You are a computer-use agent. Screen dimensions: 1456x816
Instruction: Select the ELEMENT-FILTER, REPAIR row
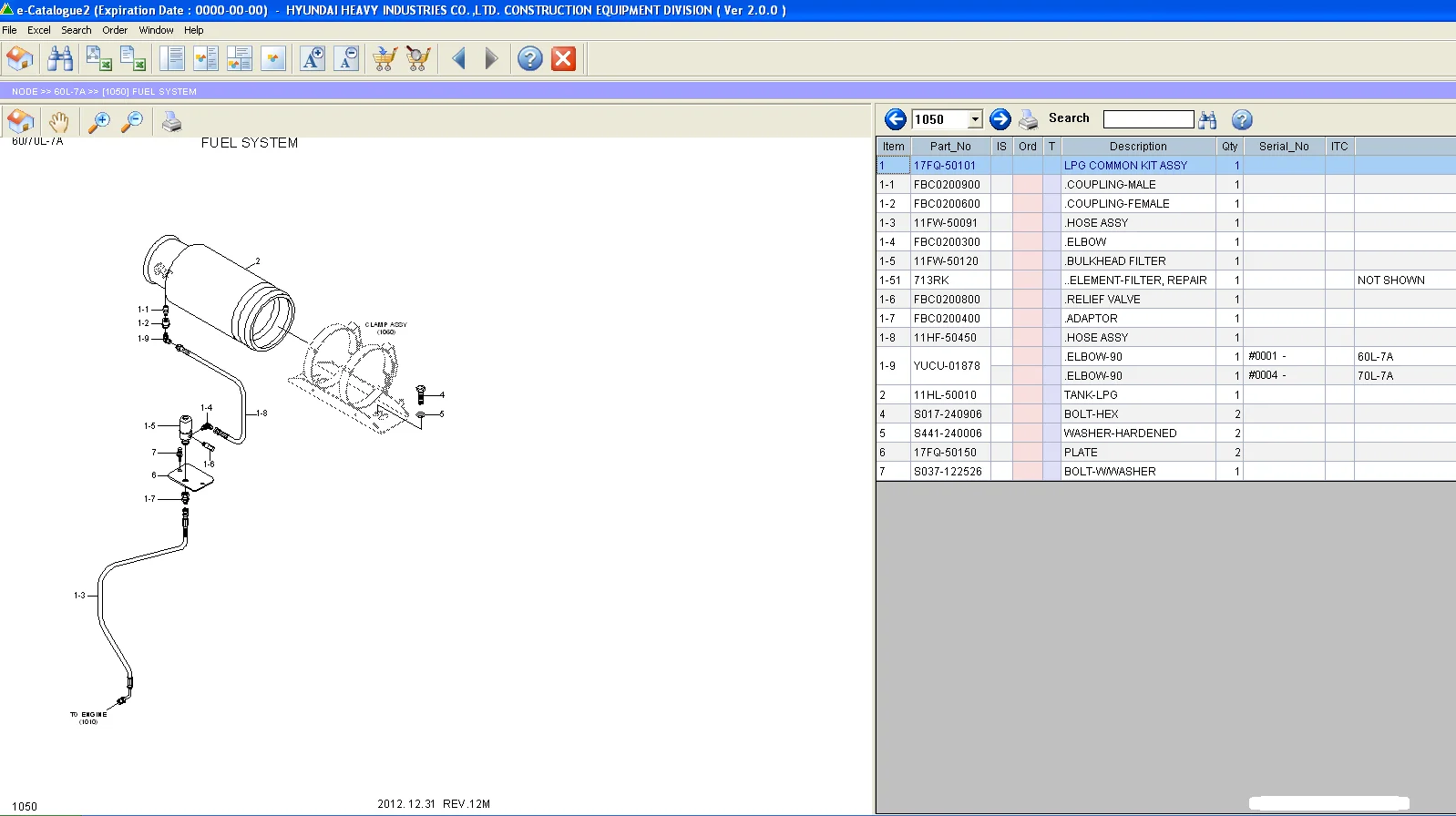pos(1166,280)
